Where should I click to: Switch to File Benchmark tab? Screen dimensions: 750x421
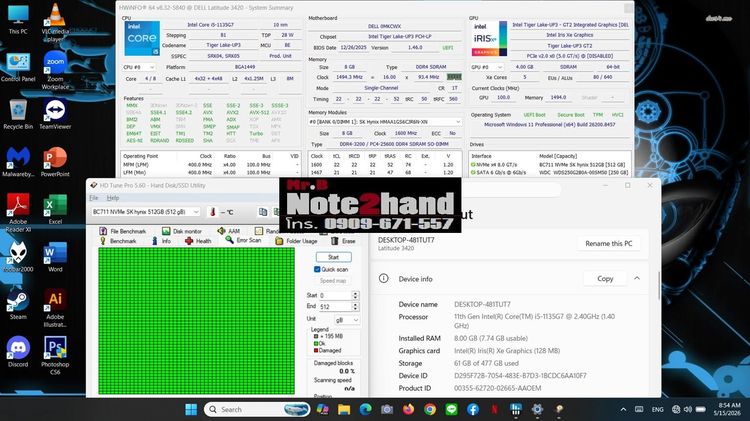coord(122,231)
